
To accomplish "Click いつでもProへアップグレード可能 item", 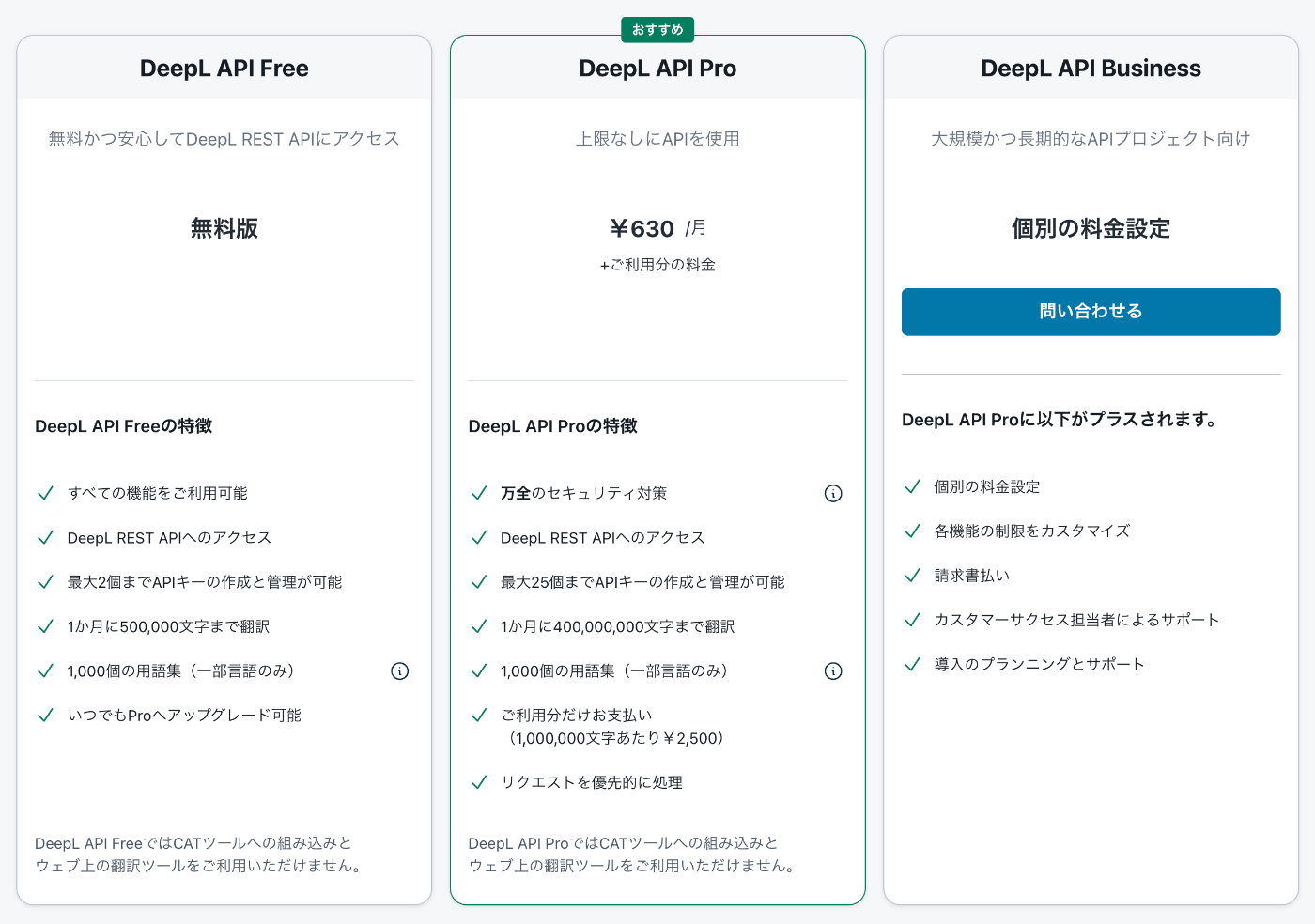I will 184,716.
